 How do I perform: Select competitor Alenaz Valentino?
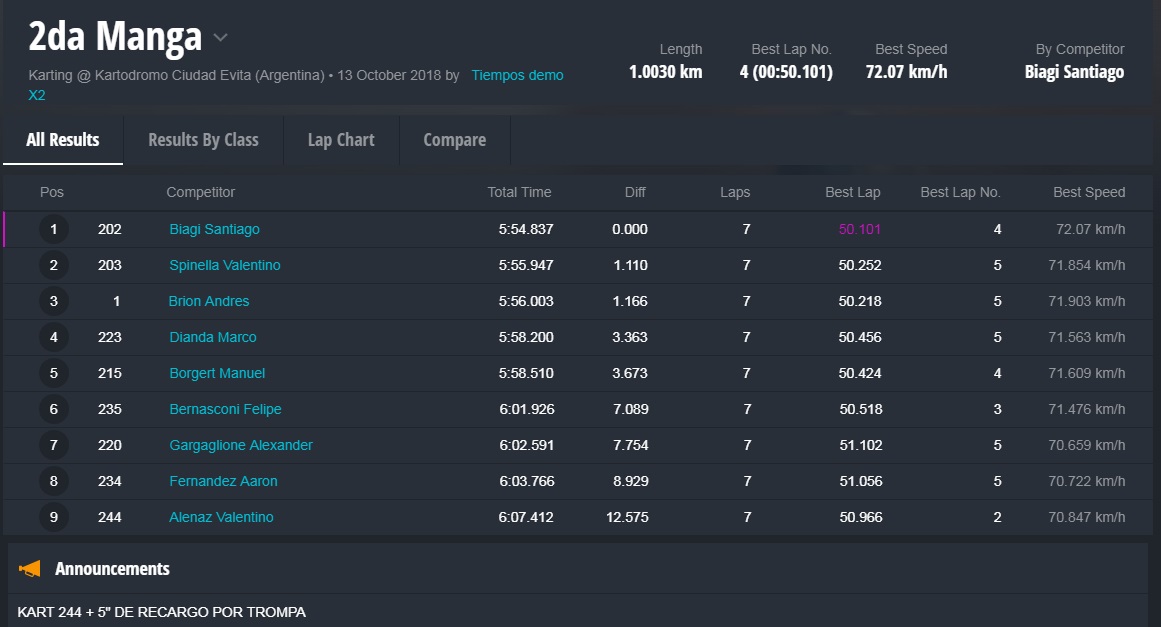click(x=221, y=517)
